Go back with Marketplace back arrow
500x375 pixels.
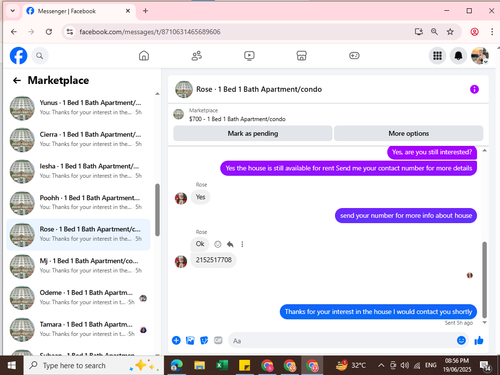click(17, 80)
